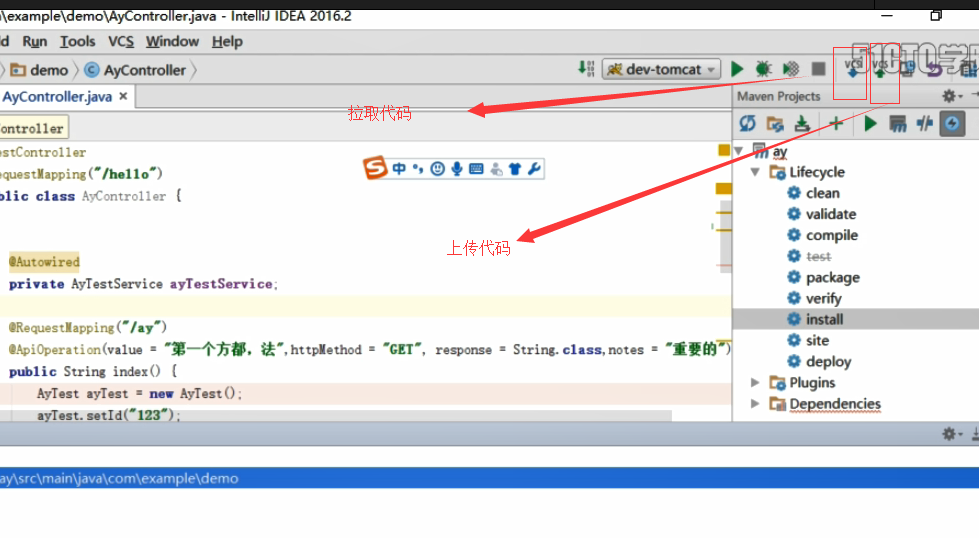Viewport: 979px width, 538px height.
Task: Revert changes with purple undo arrow
Action: point(934,70)
